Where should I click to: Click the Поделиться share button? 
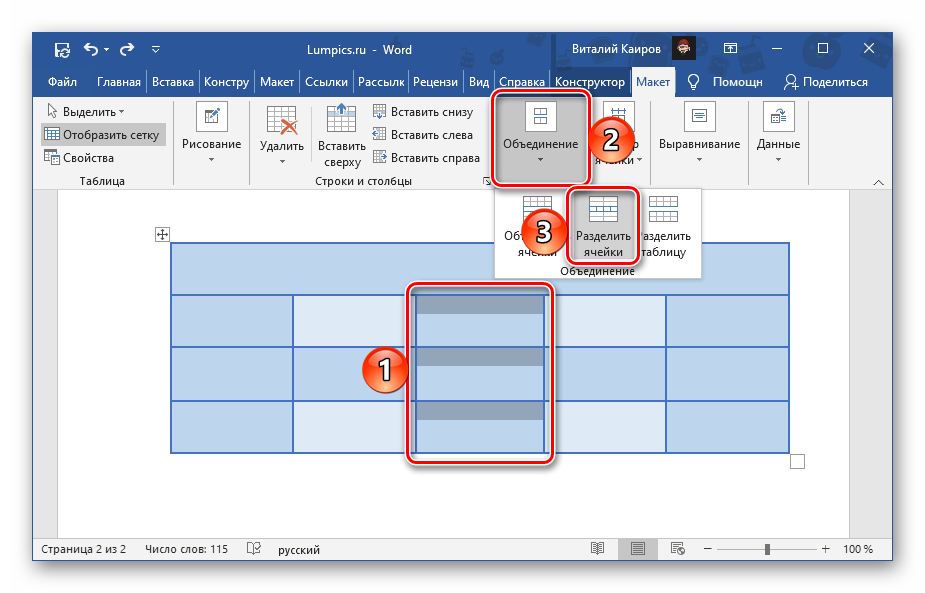point(826,82)
